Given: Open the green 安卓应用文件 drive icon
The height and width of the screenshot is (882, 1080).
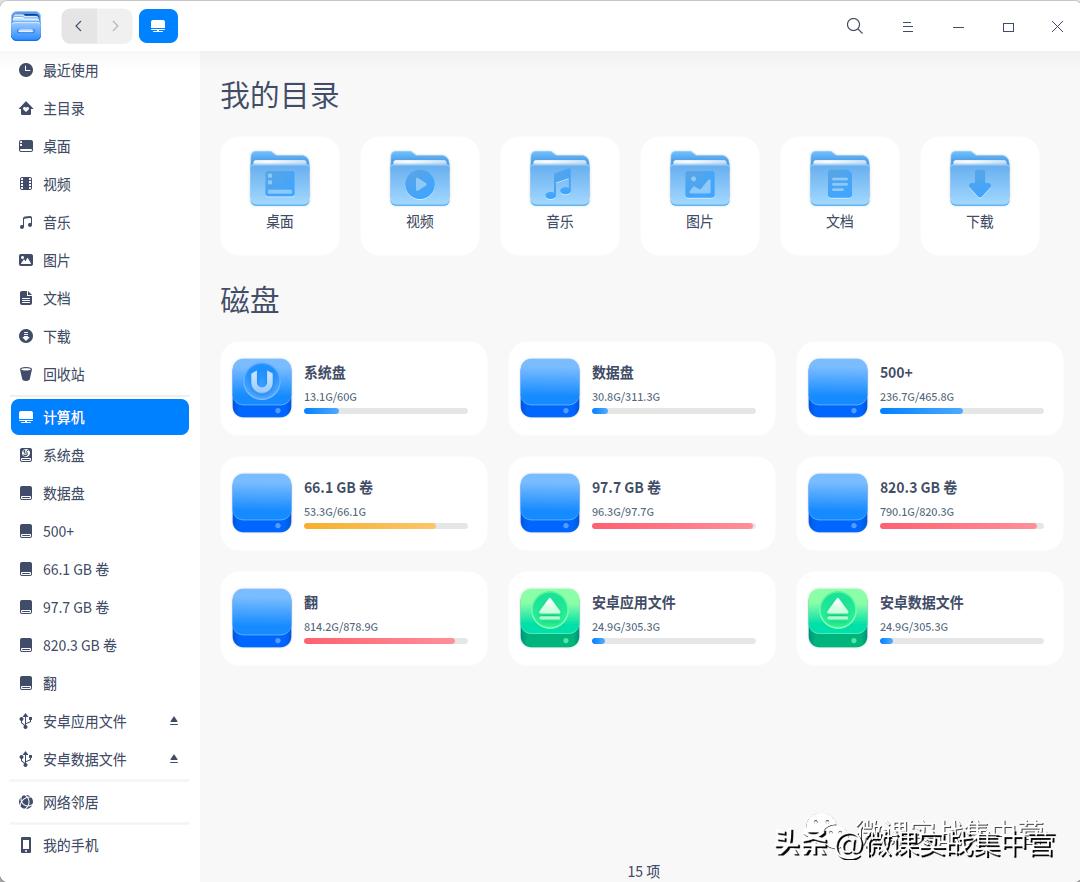Looking at the screenshot, I should point(549,618).
